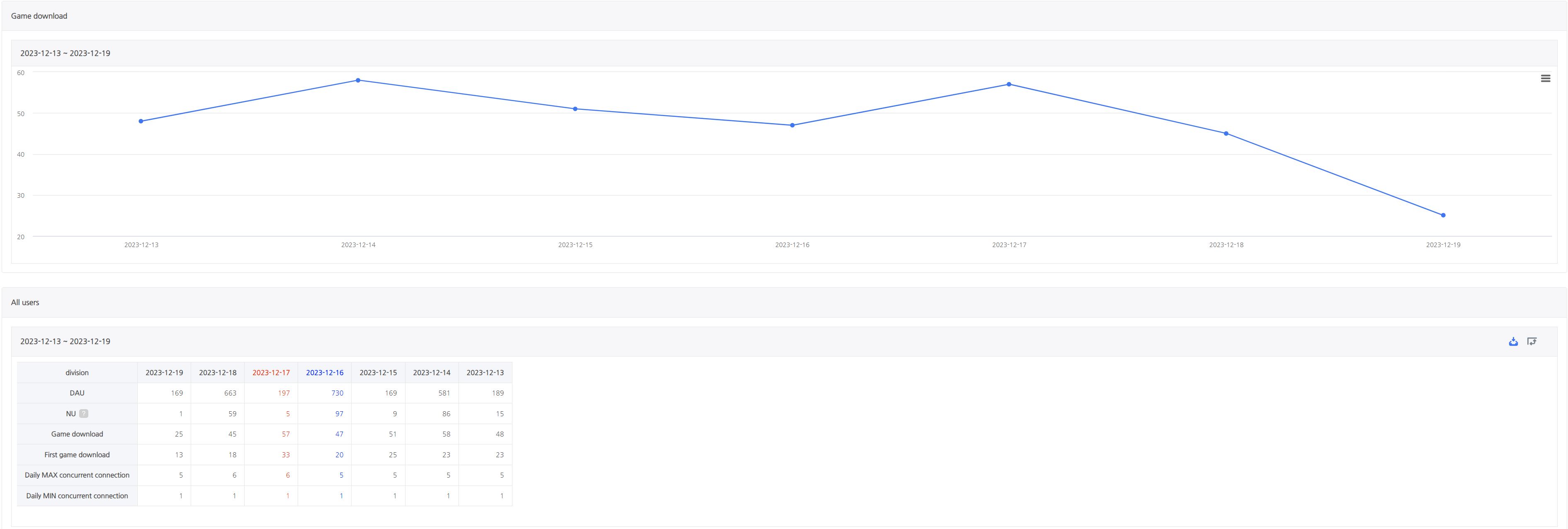Screen dimensions: 1568x529
Task: Click the All users section heading
Action: (25, 303)
